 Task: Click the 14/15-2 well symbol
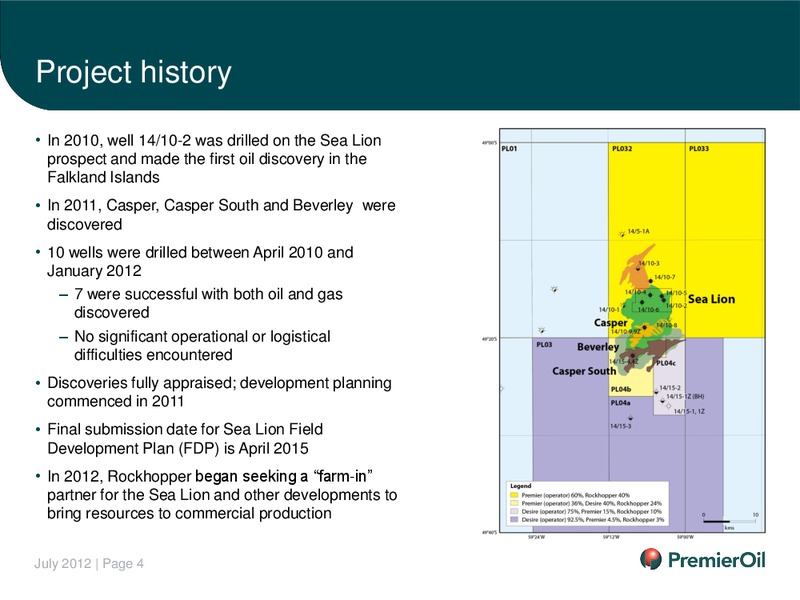[x=656, y=392]
